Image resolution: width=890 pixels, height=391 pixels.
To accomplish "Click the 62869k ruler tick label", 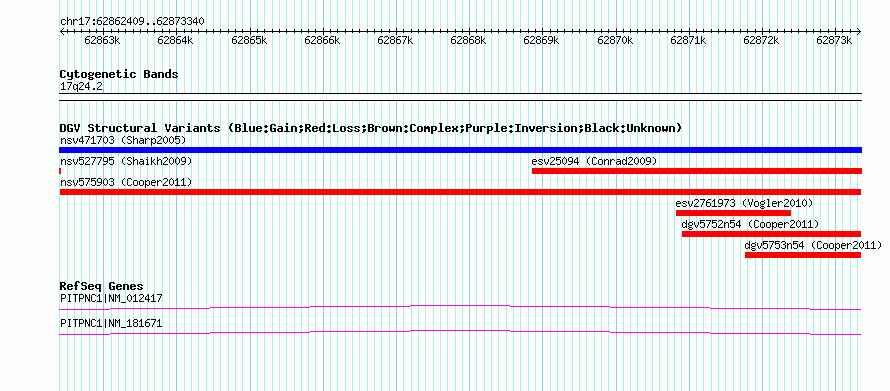I will 542,40.
